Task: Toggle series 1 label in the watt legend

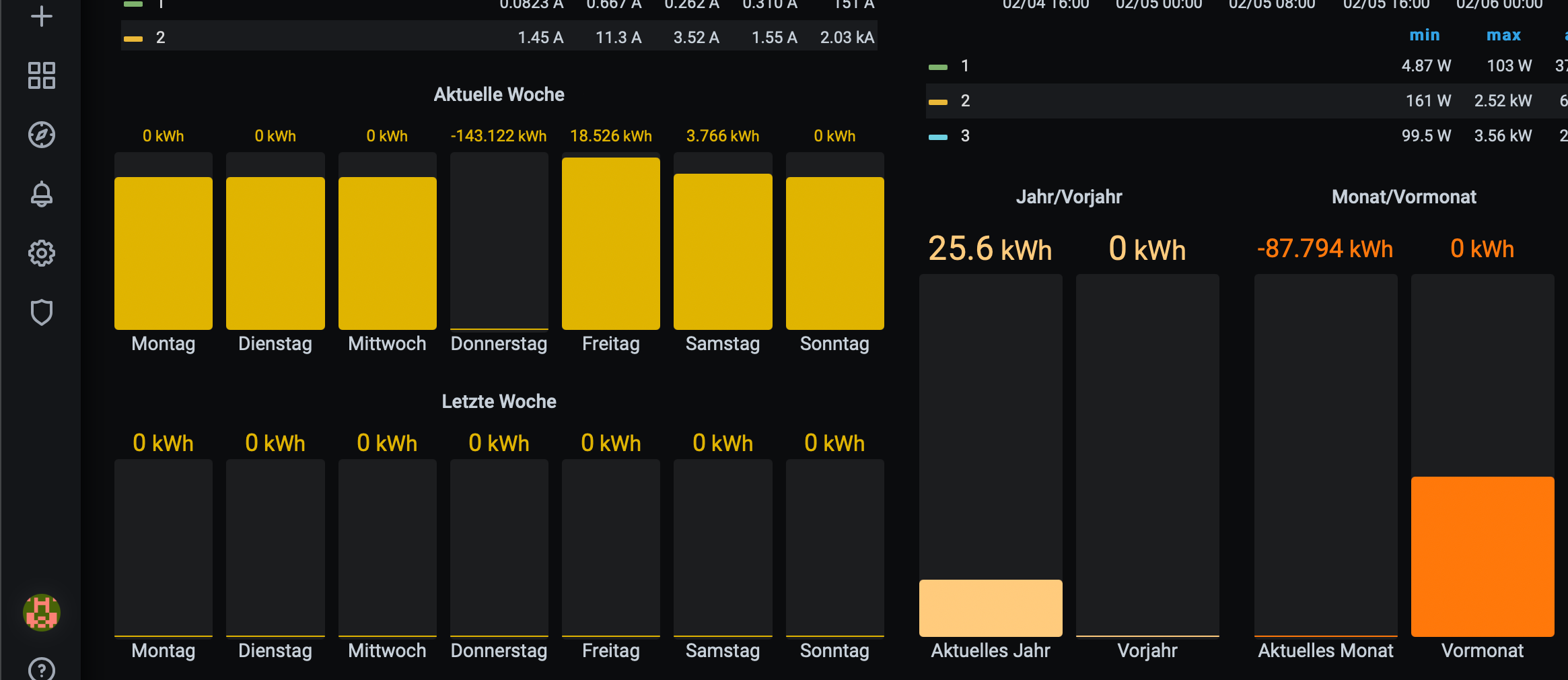Action: 964,66
